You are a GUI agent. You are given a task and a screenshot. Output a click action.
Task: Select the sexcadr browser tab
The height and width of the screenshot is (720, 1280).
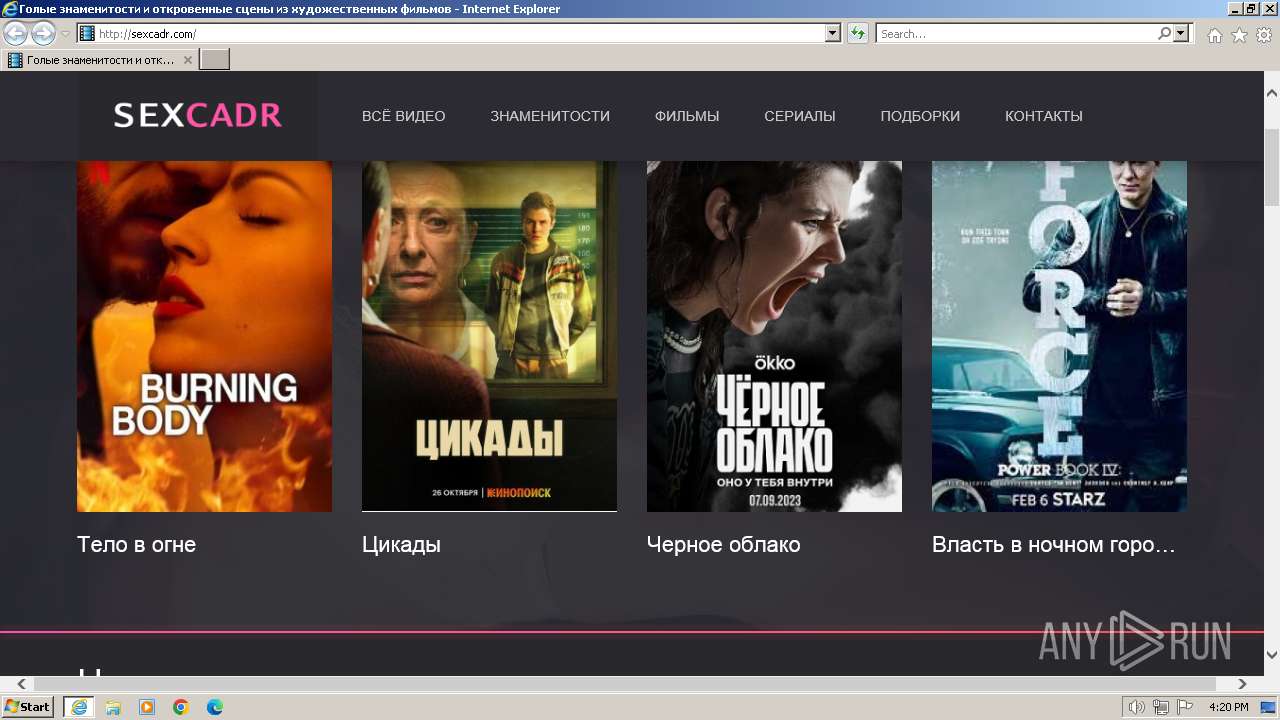pos(100,60)
